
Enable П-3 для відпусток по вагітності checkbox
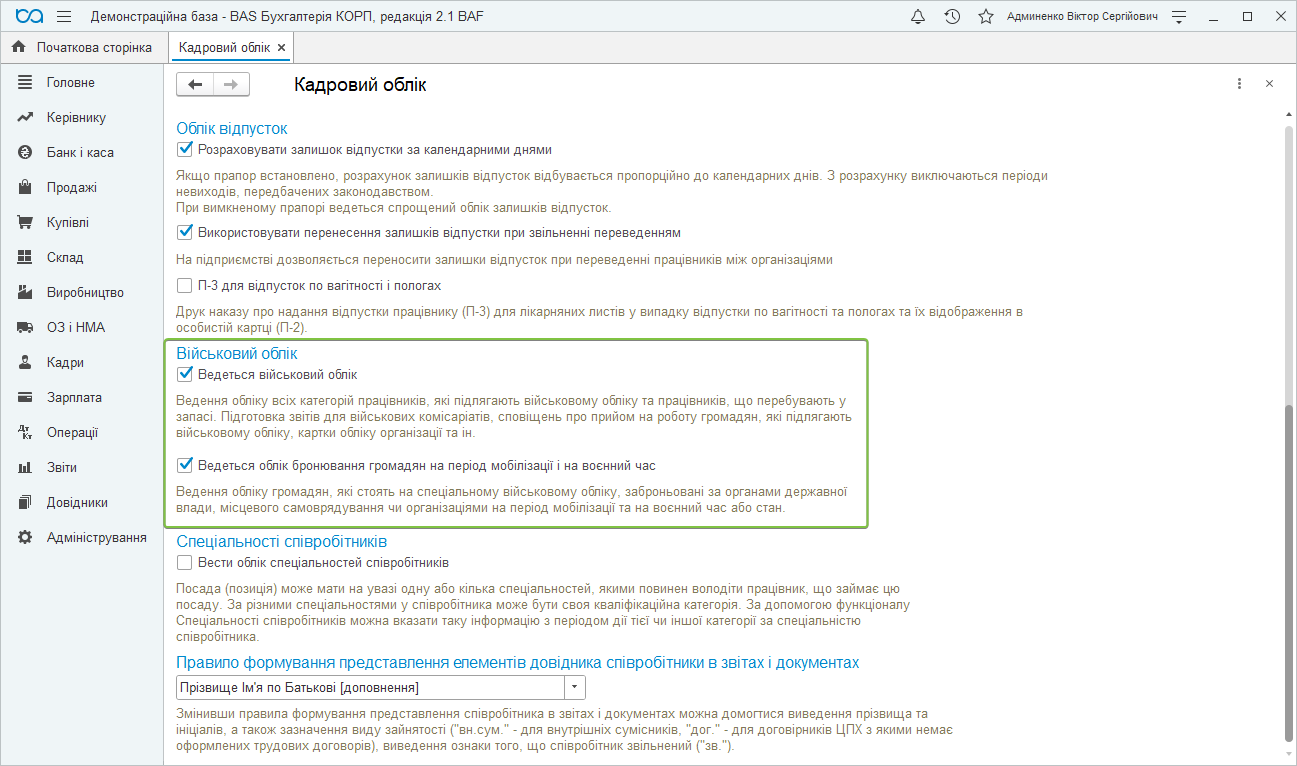184,285
